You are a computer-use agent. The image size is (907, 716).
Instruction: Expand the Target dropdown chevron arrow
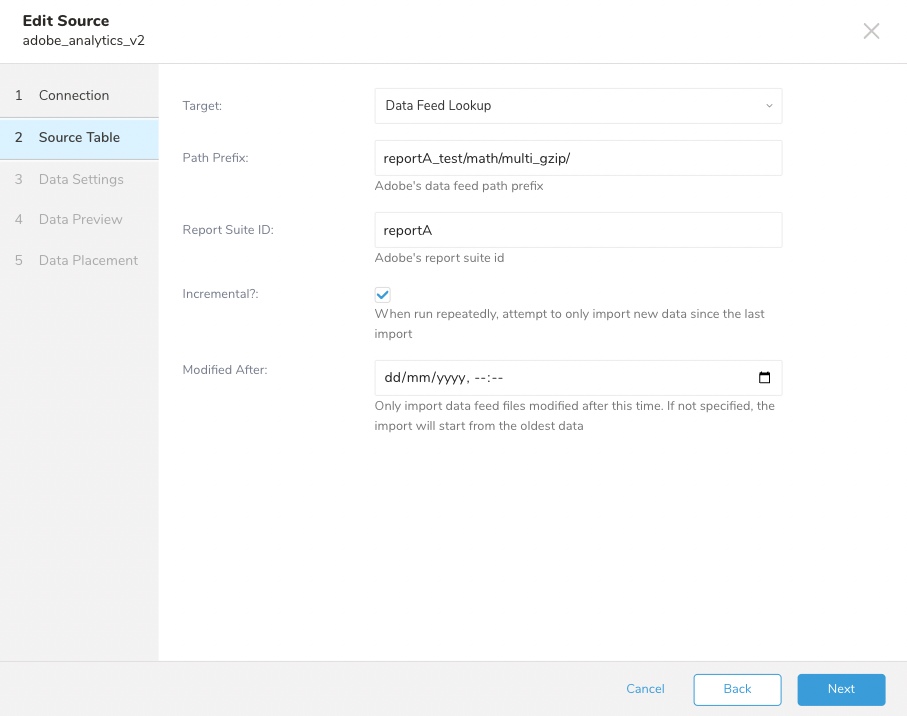pyautogui.click(x=768, y=106)
